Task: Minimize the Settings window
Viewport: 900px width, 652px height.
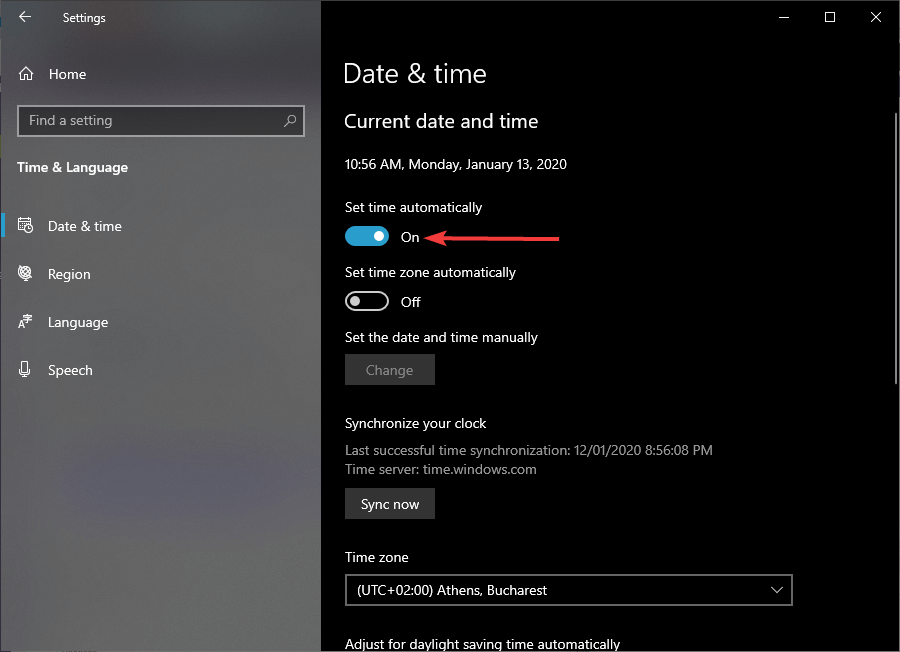Action: [783, 17]
